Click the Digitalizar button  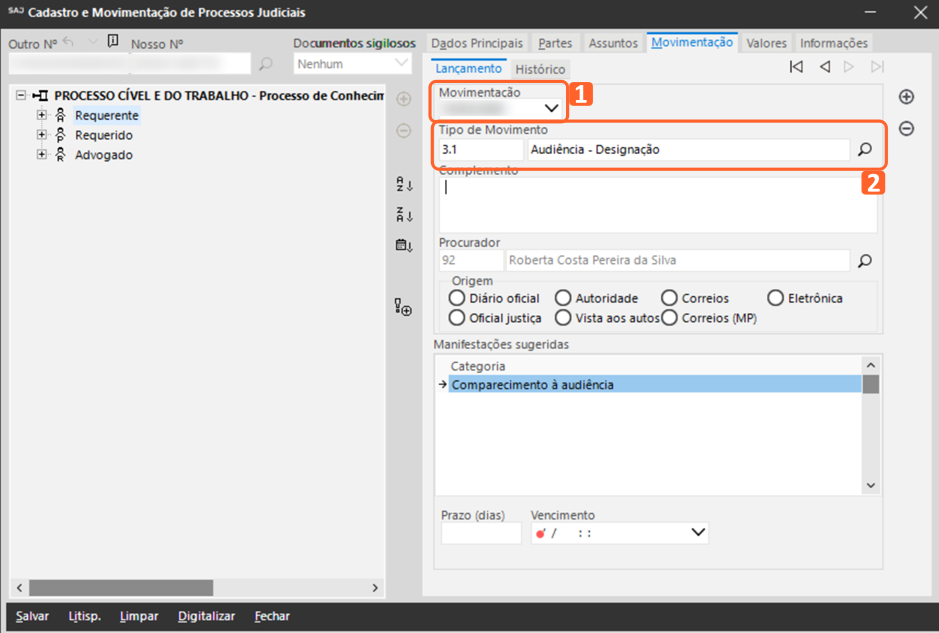(x=206, y=616)
